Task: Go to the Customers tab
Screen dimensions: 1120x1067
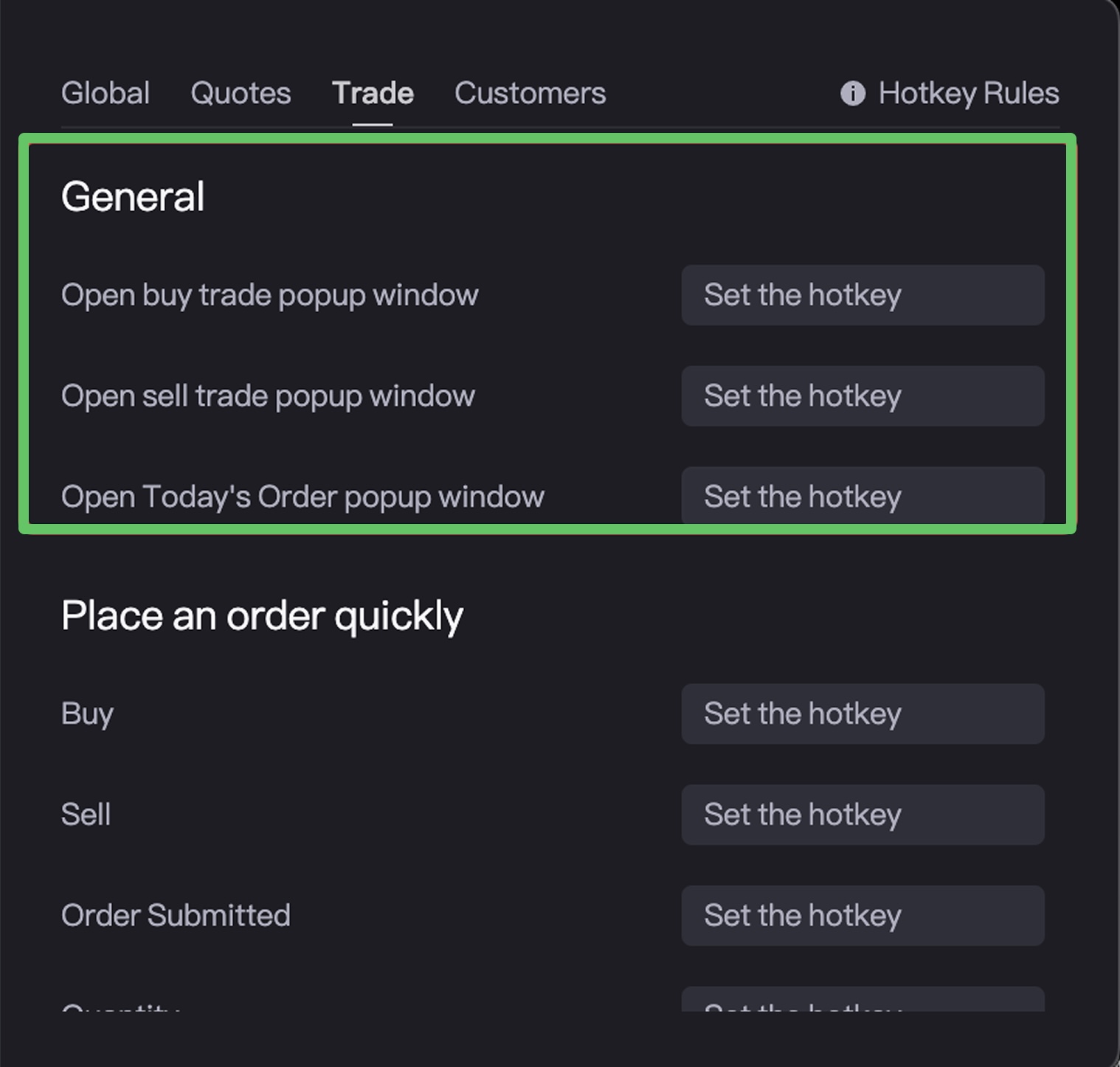Action: 530,94
